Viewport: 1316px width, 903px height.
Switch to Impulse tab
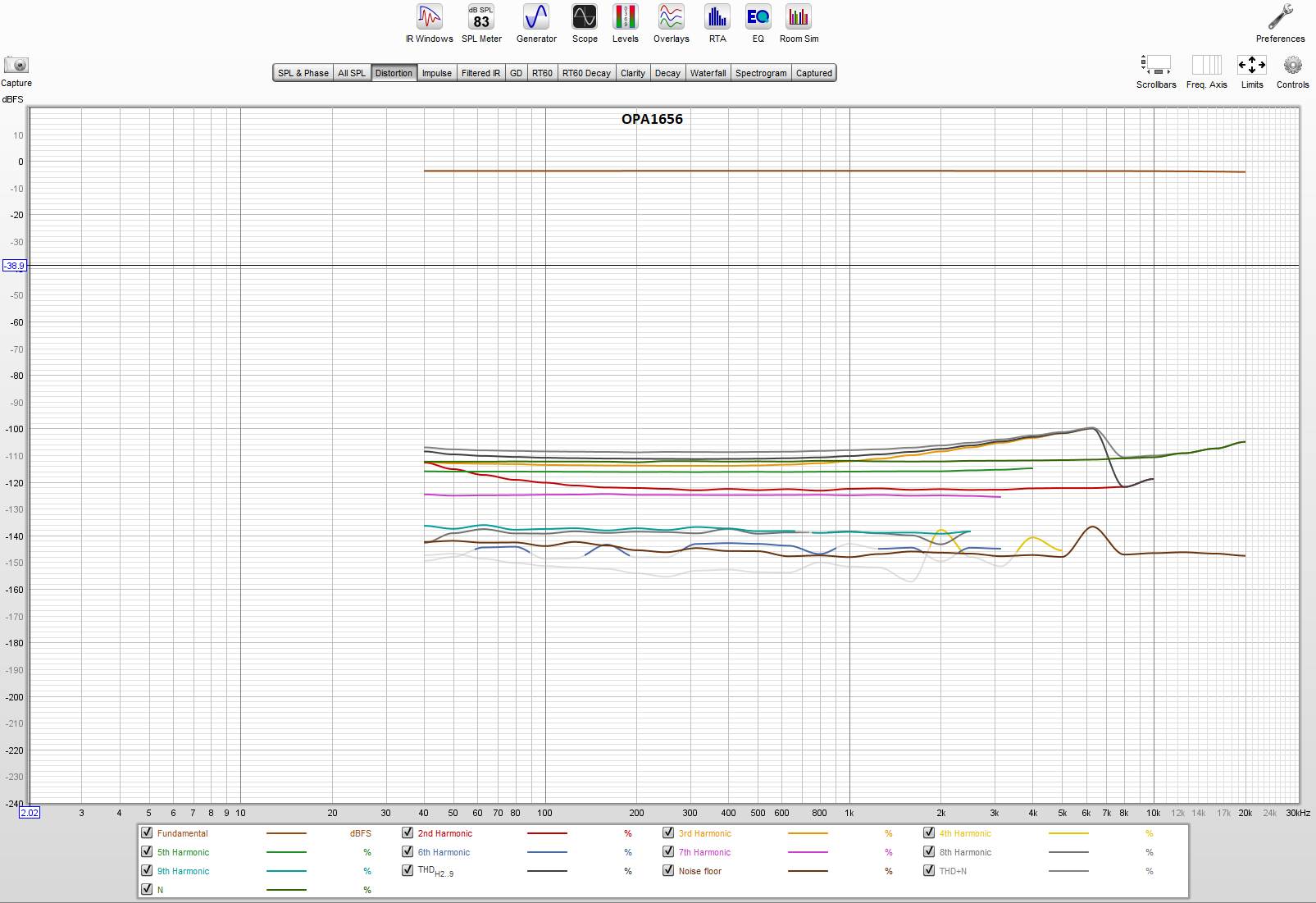(x=437, y=73)
